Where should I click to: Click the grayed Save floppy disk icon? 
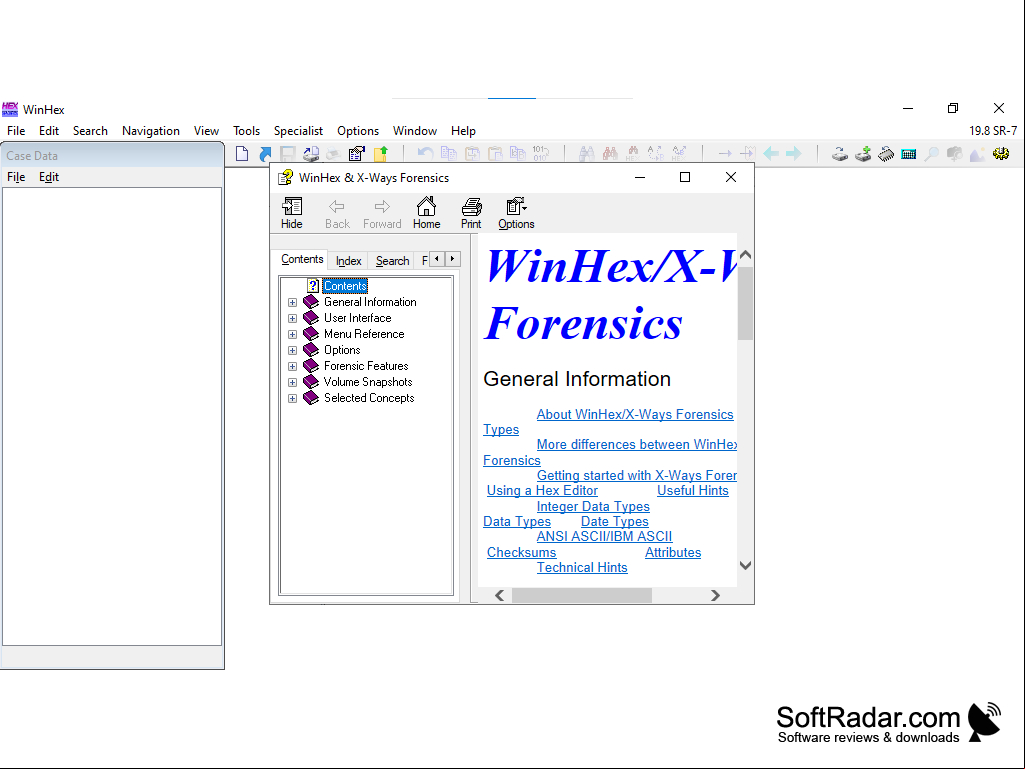coord(288,154)
